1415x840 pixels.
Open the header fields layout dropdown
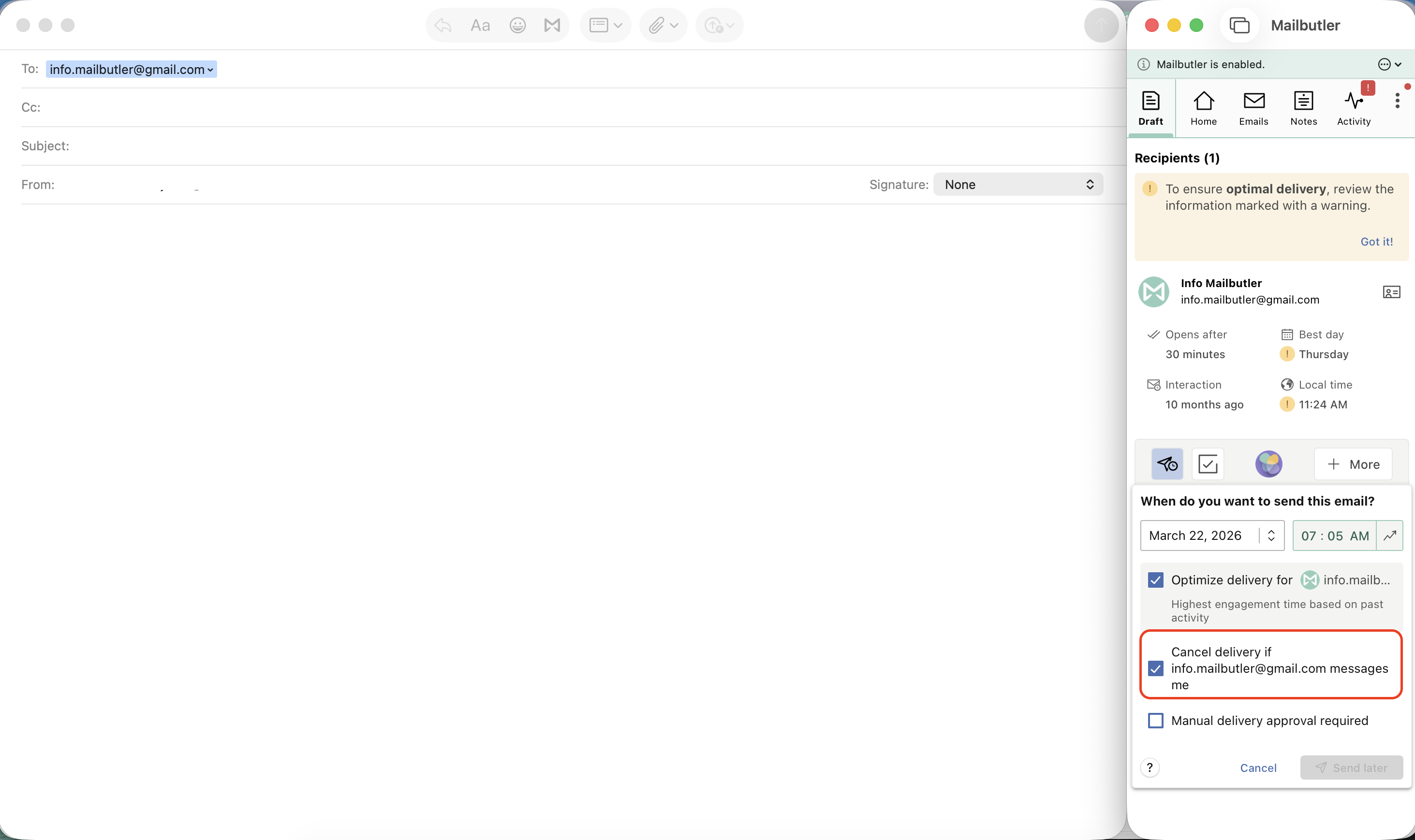(605, 26)
